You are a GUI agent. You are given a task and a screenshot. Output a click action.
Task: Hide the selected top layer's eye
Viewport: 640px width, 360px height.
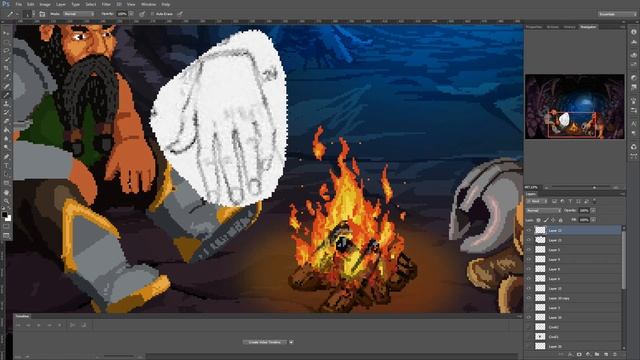(x=529, y=230)
